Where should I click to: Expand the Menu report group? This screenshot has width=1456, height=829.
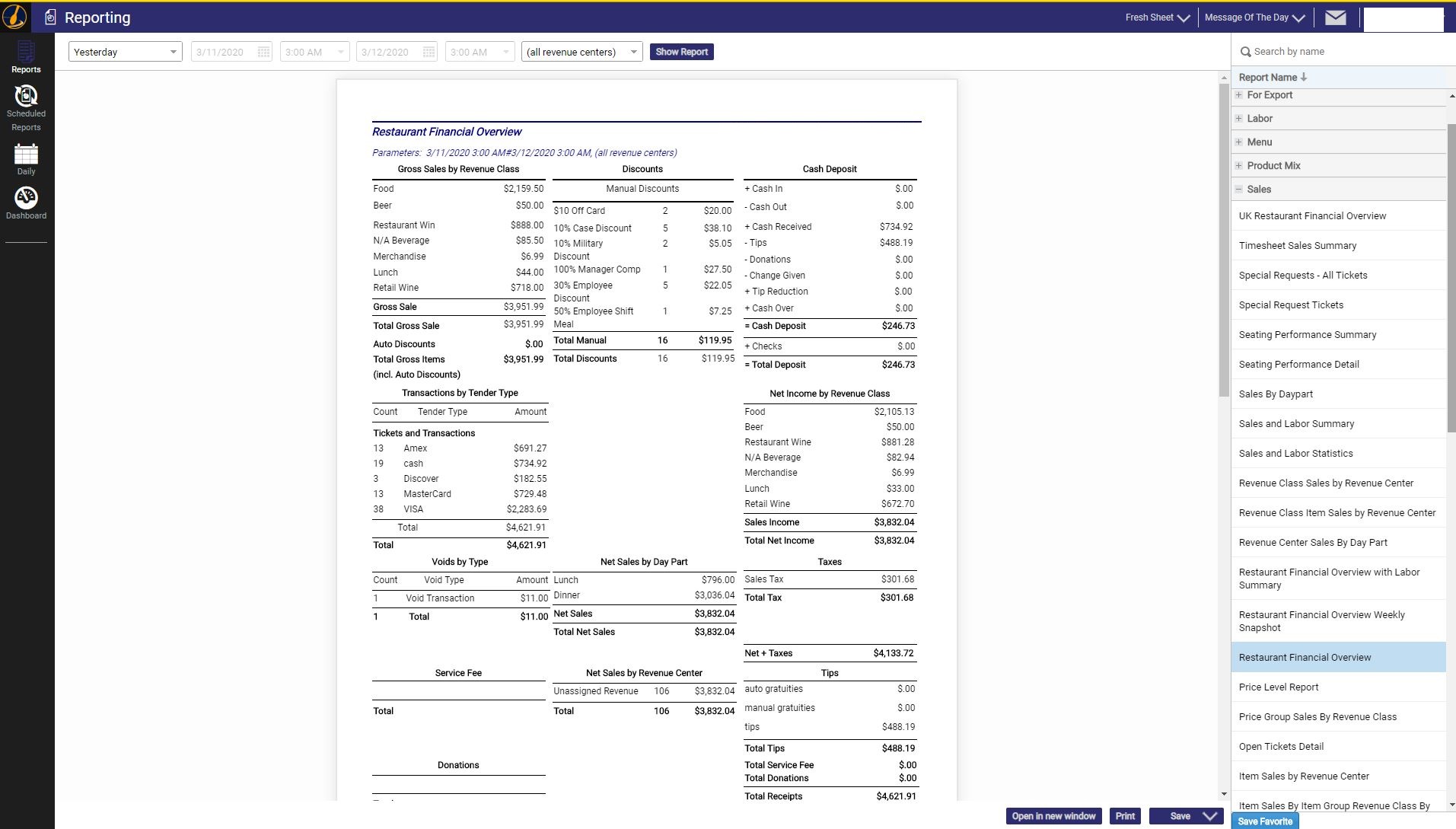tap(1238, 142)
